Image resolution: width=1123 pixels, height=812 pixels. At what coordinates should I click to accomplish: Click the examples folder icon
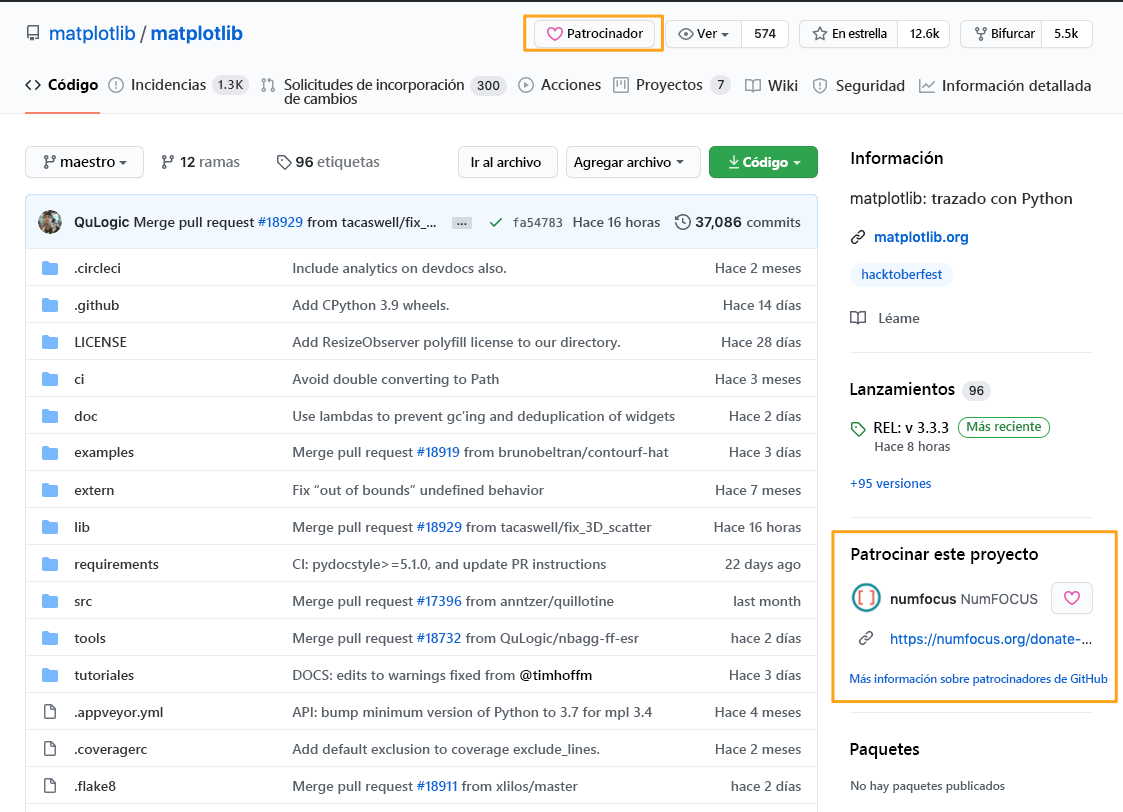point(50,453)
